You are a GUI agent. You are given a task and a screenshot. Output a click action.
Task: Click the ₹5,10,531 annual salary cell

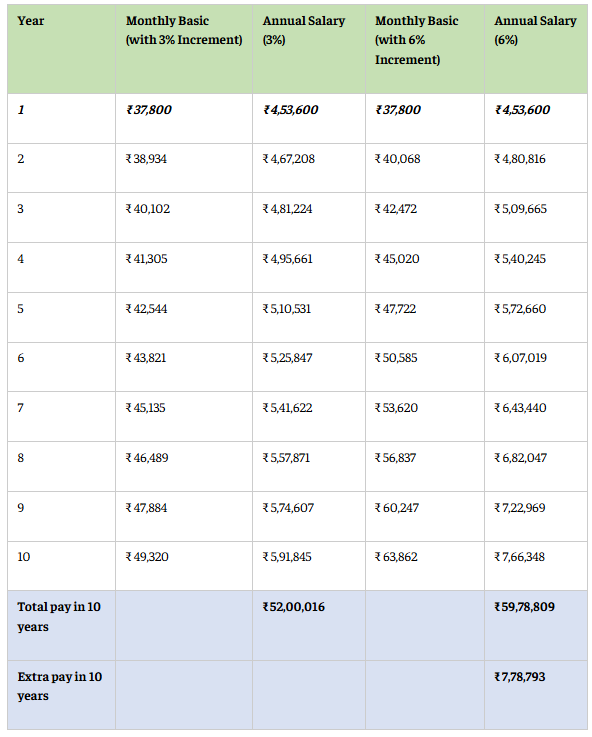[x=287, y=309]
